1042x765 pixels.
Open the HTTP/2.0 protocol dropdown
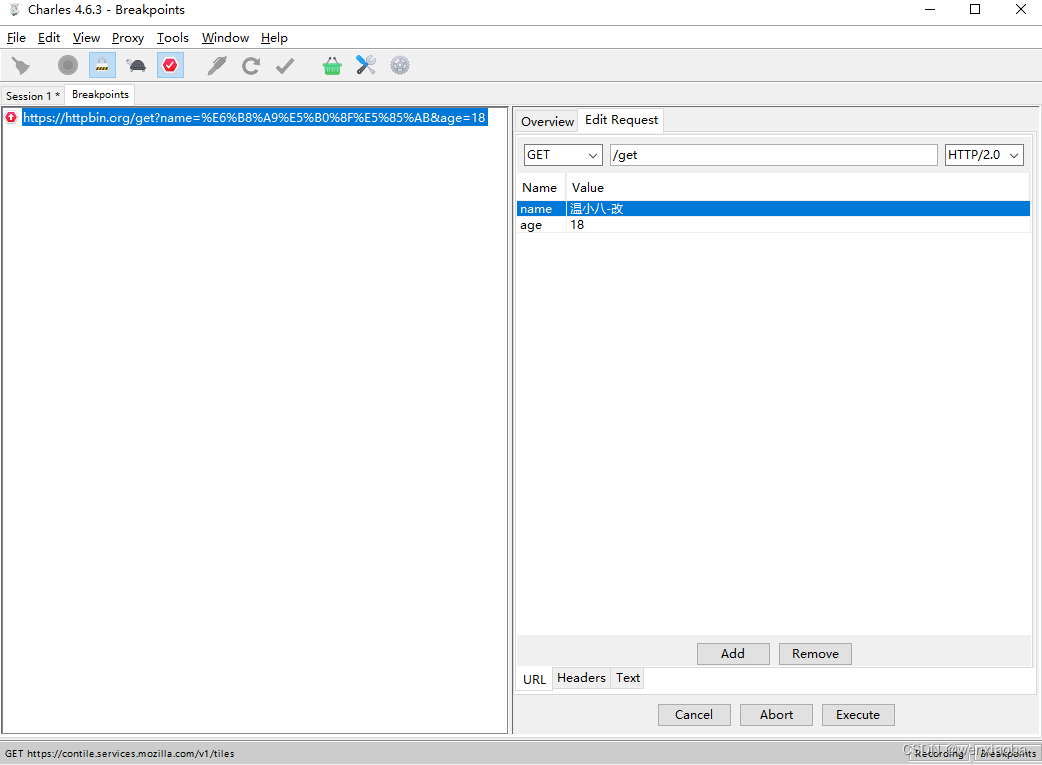point(984,155)
